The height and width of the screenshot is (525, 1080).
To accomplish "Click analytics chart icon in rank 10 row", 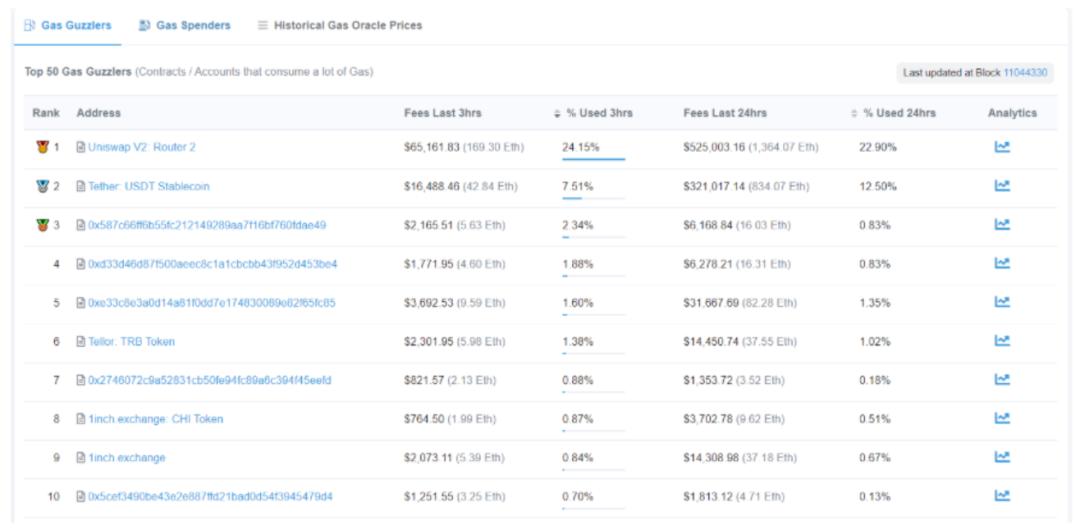I will [x=1001, y=496].
